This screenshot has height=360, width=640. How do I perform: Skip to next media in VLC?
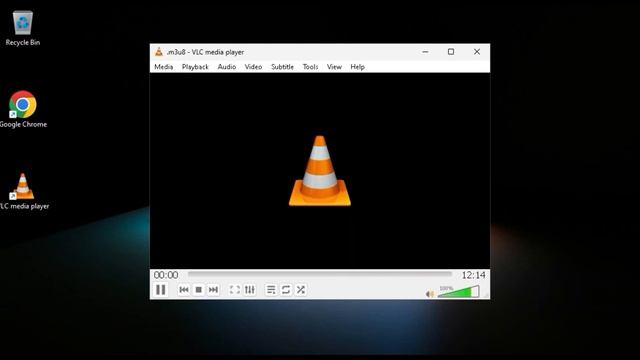coord(213,290)
